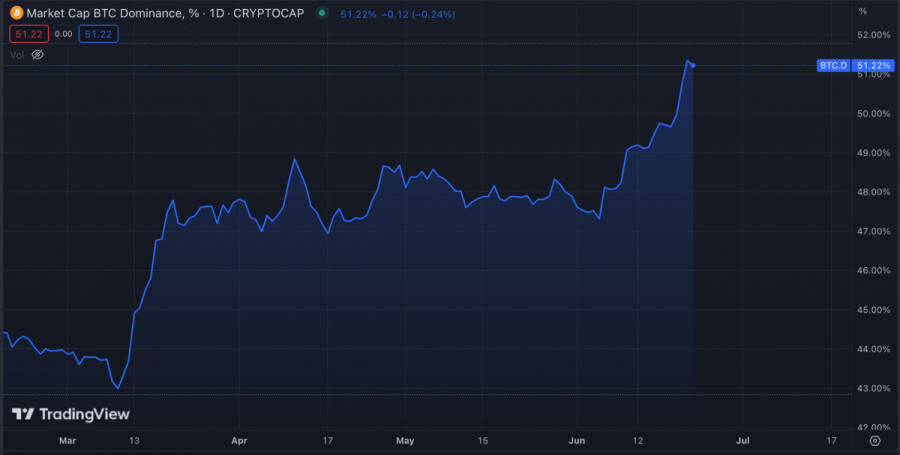Click the Mar label on time axis
The image size is (900, 455).
point(67,440)
